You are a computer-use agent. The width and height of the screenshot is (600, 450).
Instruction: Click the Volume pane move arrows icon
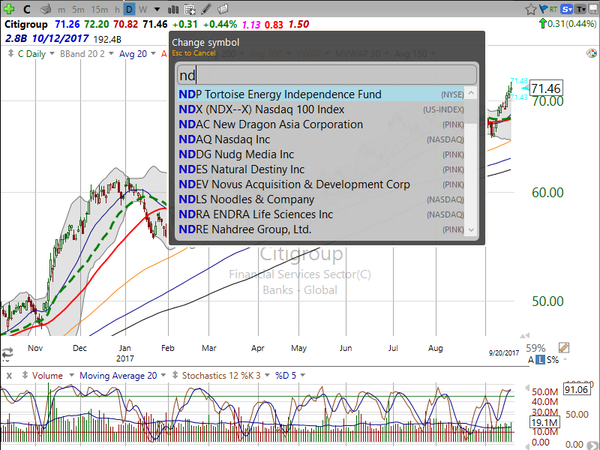point(25,375)
